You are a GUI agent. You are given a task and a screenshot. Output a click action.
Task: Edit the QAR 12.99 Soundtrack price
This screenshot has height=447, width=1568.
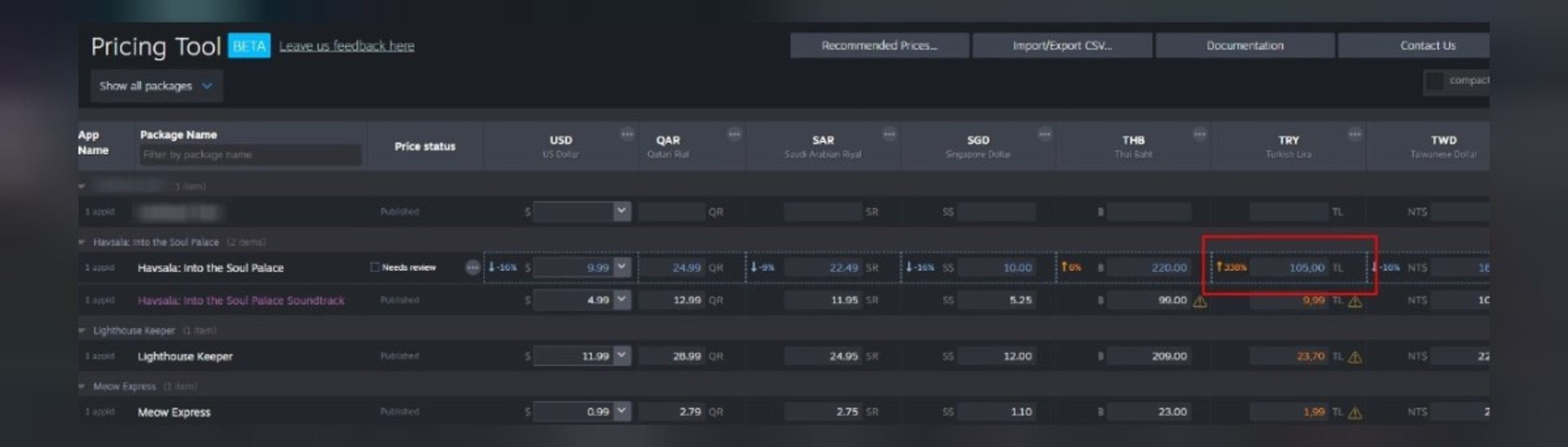[672, 300]
